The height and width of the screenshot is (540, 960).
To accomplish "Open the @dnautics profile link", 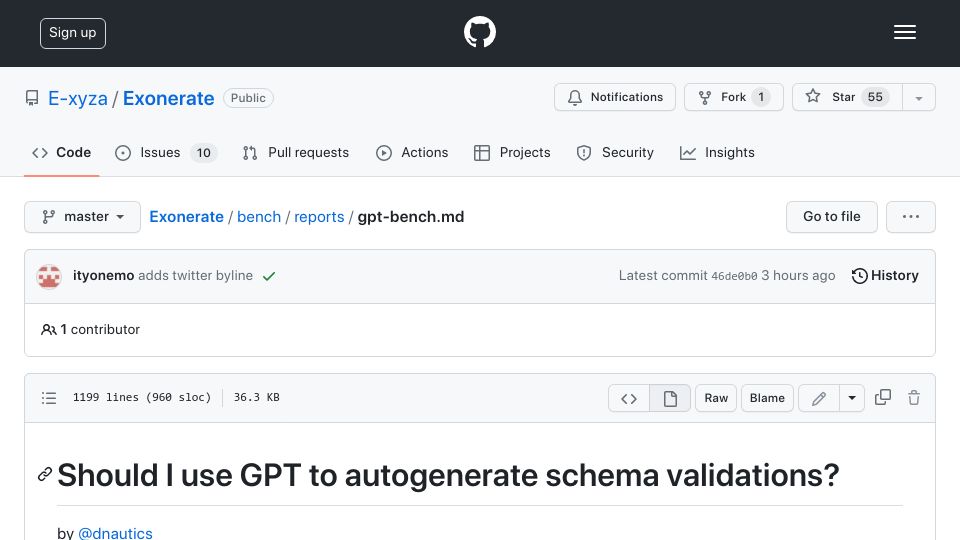I will click(115, 533).
